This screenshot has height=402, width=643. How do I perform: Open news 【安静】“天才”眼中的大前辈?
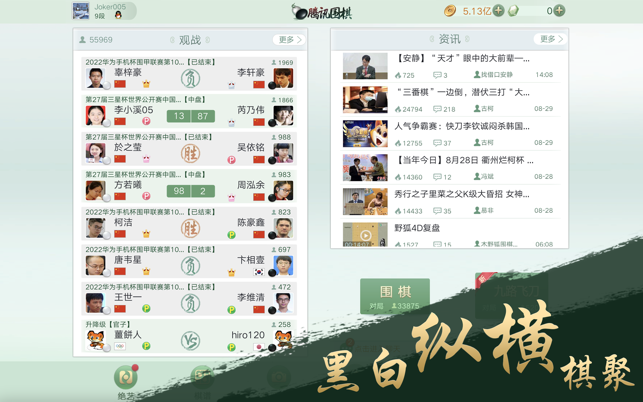[462, 58]
